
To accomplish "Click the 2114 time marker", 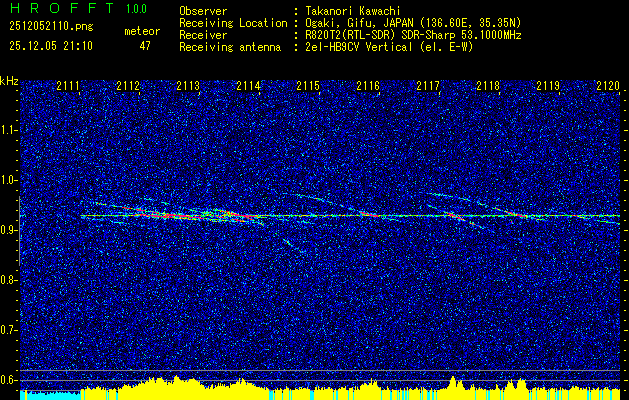I will [248, 86].
